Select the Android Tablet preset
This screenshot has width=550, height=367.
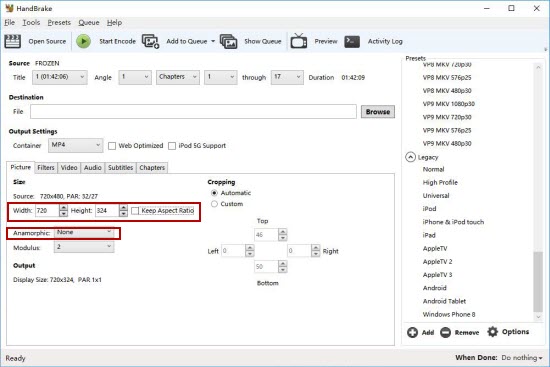pos(444,301)
